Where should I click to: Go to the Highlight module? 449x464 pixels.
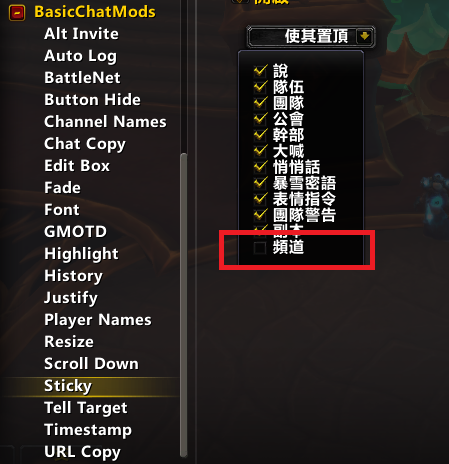coord(81,254)
